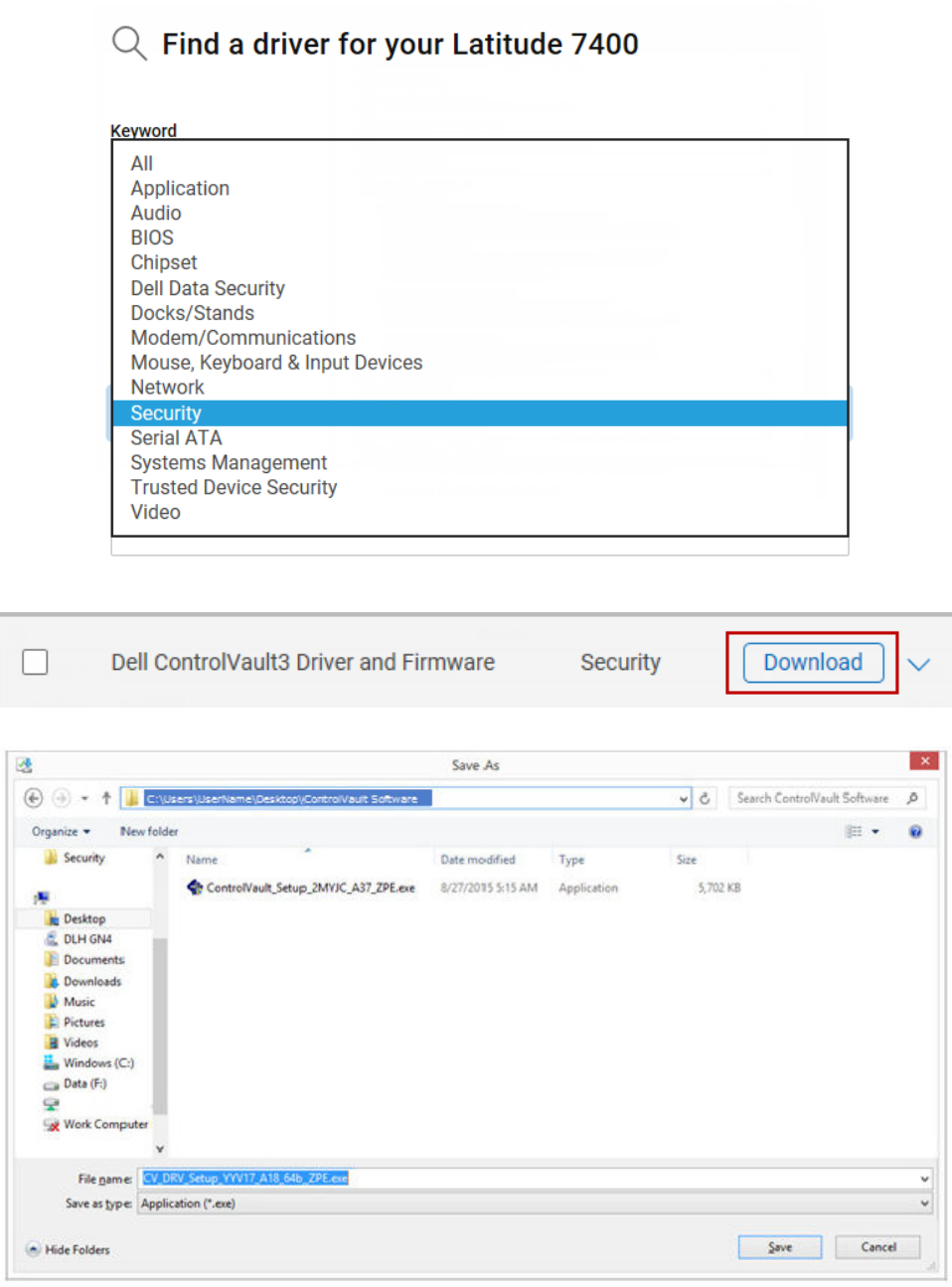952x1287 pixels.
Task: Go back in the Save As dialog
Action: (x=34, y=798)
